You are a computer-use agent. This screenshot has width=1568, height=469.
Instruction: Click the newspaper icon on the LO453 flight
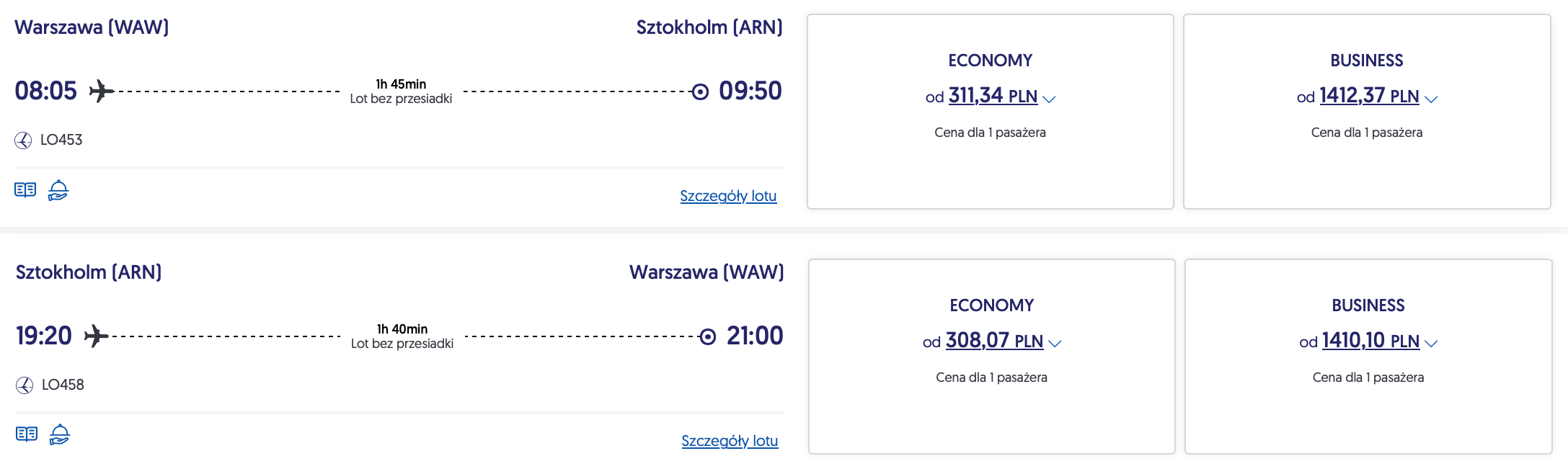25,190
